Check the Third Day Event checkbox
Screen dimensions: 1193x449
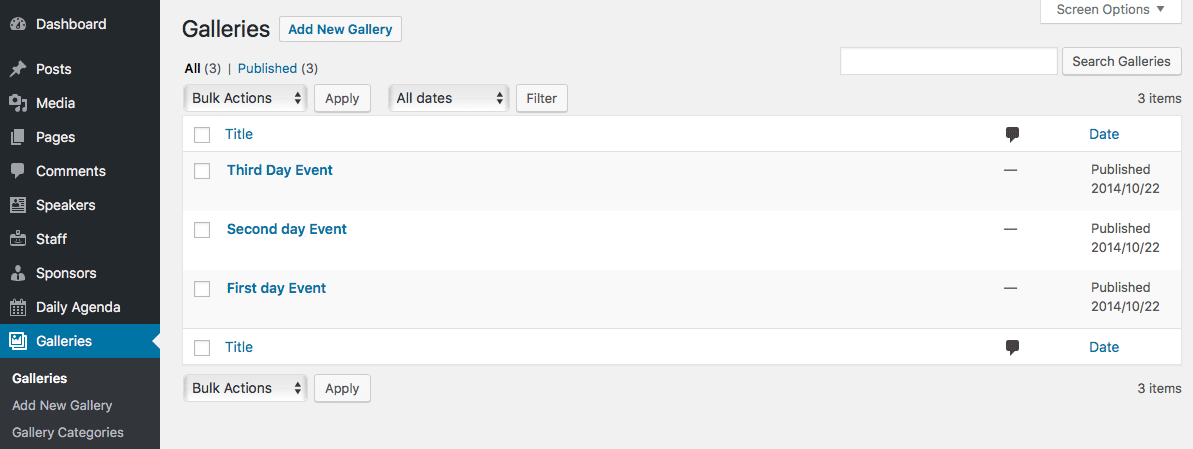[202, 171]
